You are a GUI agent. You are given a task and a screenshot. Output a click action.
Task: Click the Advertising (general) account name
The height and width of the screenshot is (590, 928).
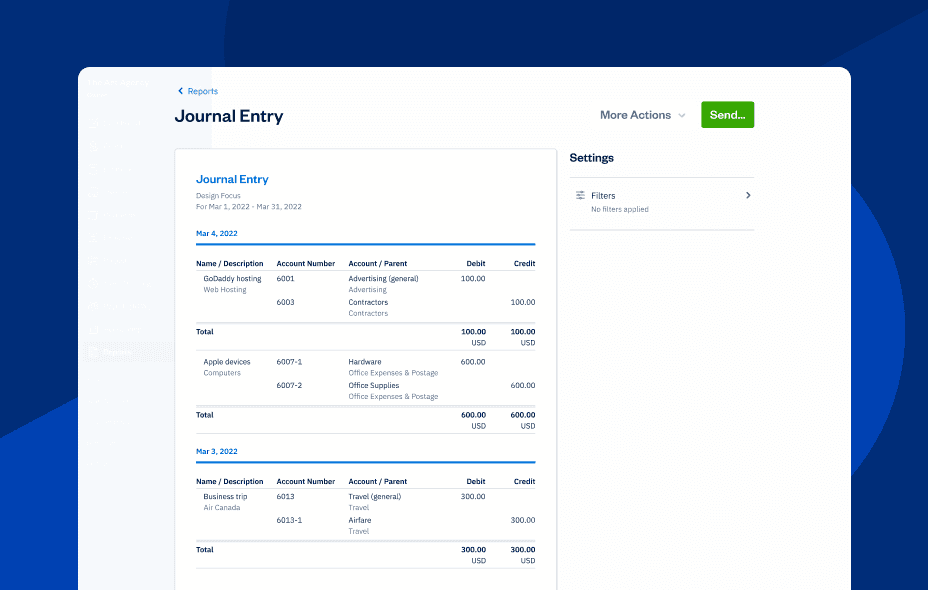pos(383,279)
